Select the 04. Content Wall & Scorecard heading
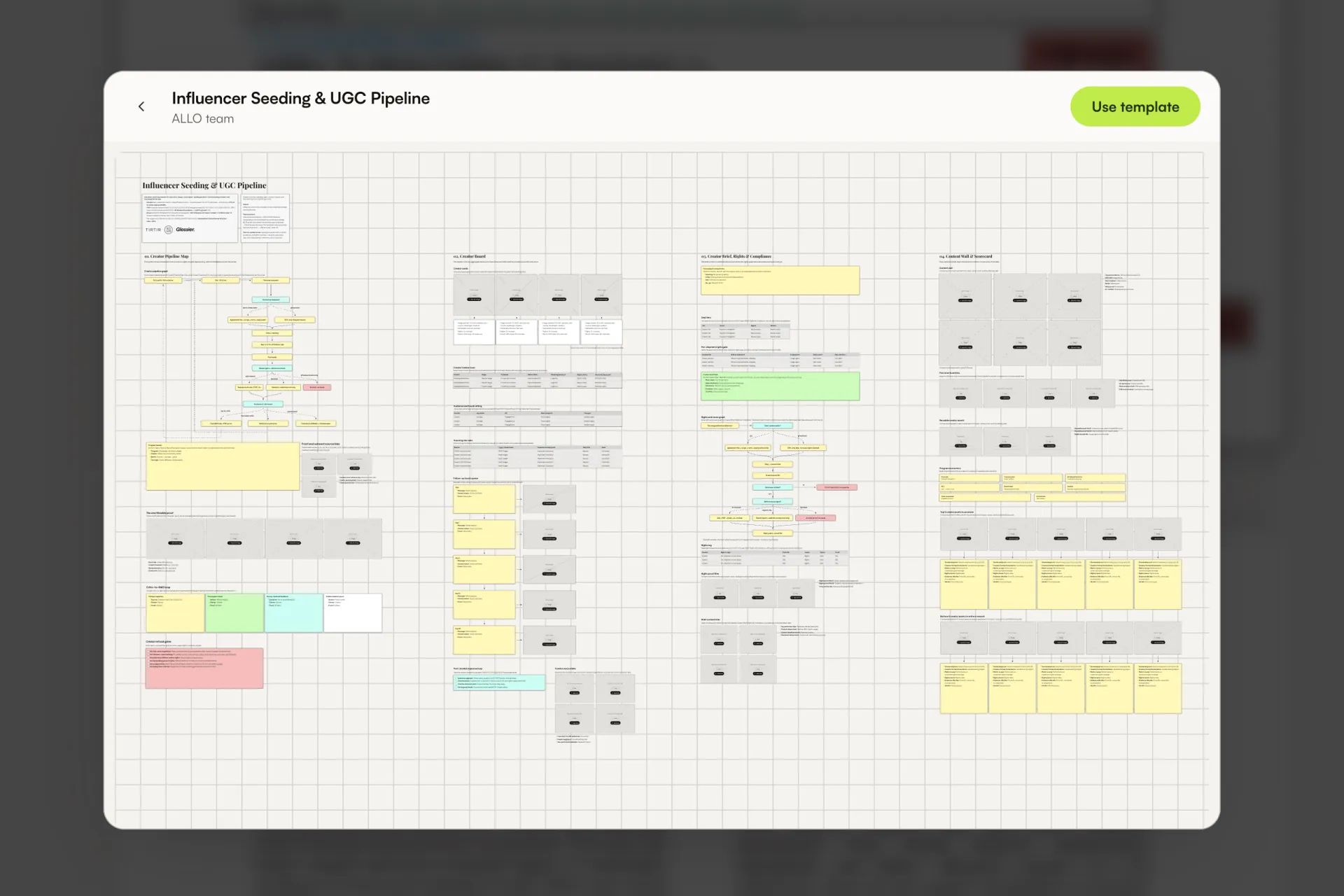 point(965,257)
